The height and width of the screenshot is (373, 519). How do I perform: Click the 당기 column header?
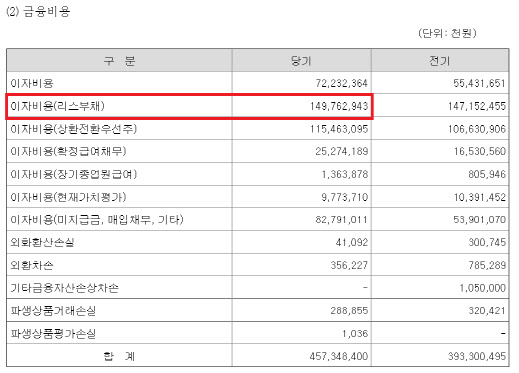point(301,61)
